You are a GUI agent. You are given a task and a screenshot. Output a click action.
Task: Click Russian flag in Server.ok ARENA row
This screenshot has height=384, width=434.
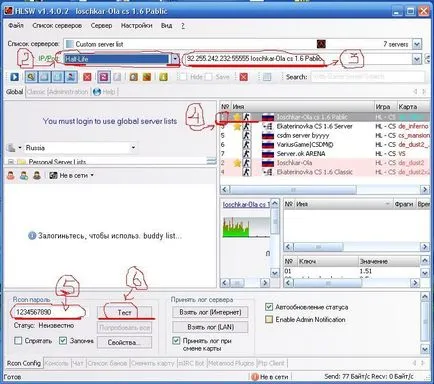(268, 154)
